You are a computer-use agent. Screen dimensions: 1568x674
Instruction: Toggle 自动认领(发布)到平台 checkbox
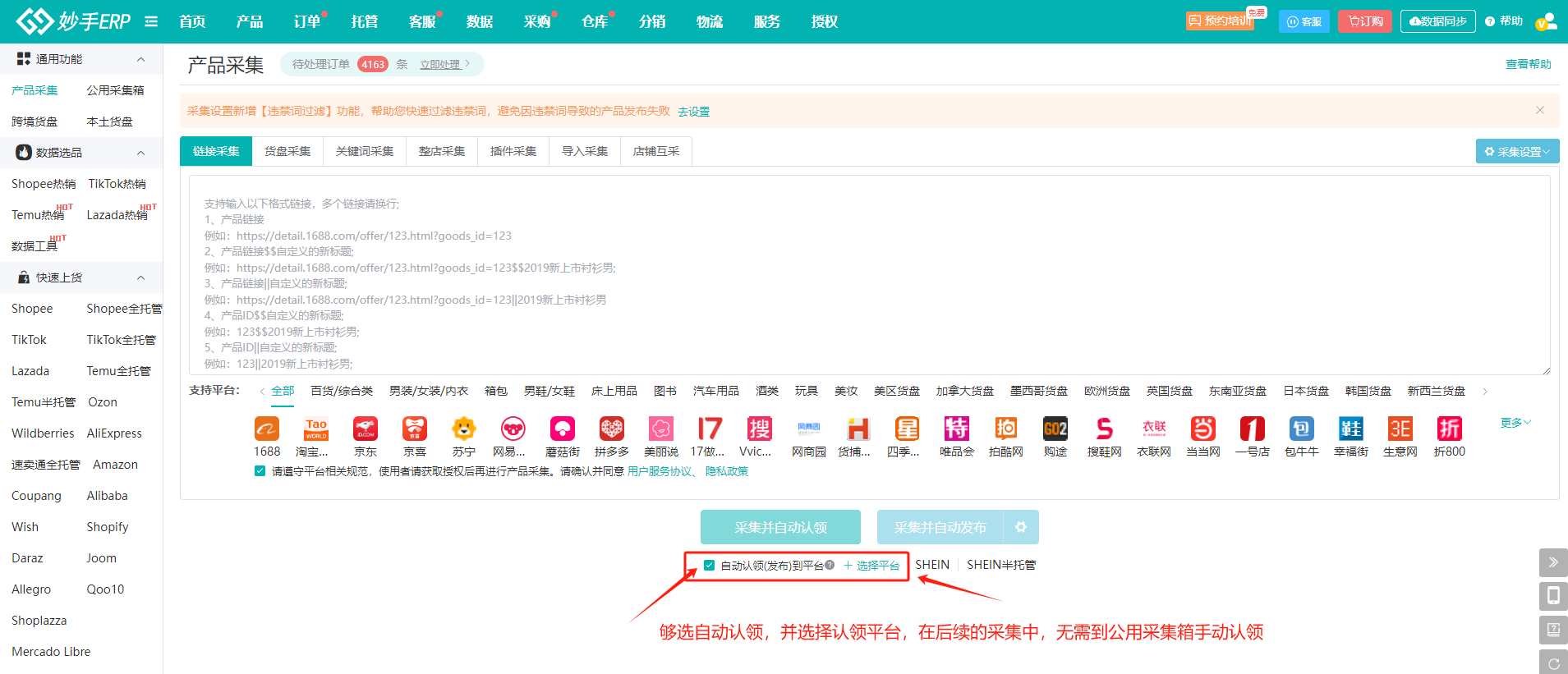click(x=709, y=565)
